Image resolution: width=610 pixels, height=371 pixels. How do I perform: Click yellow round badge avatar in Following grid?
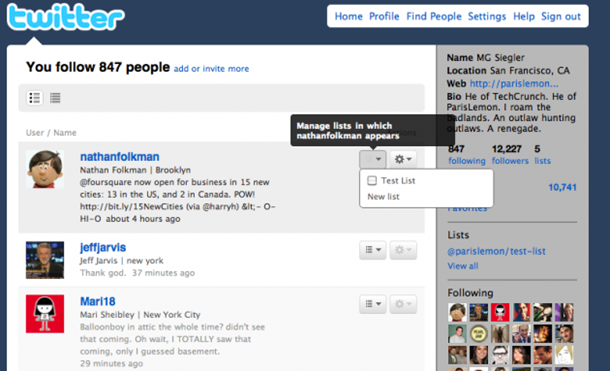(x=479, y=334)
